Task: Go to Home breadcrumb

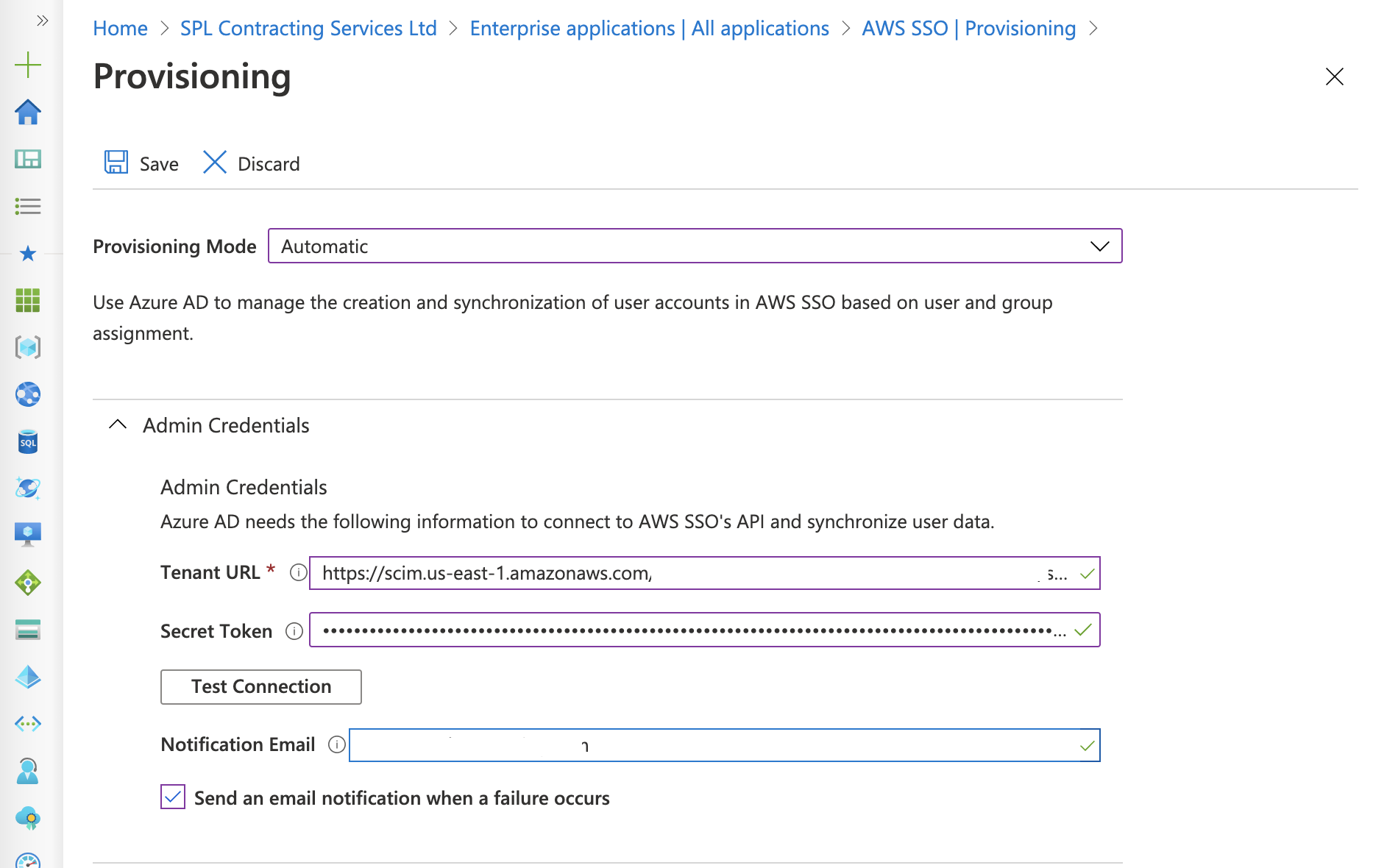Action: [120, 28]
